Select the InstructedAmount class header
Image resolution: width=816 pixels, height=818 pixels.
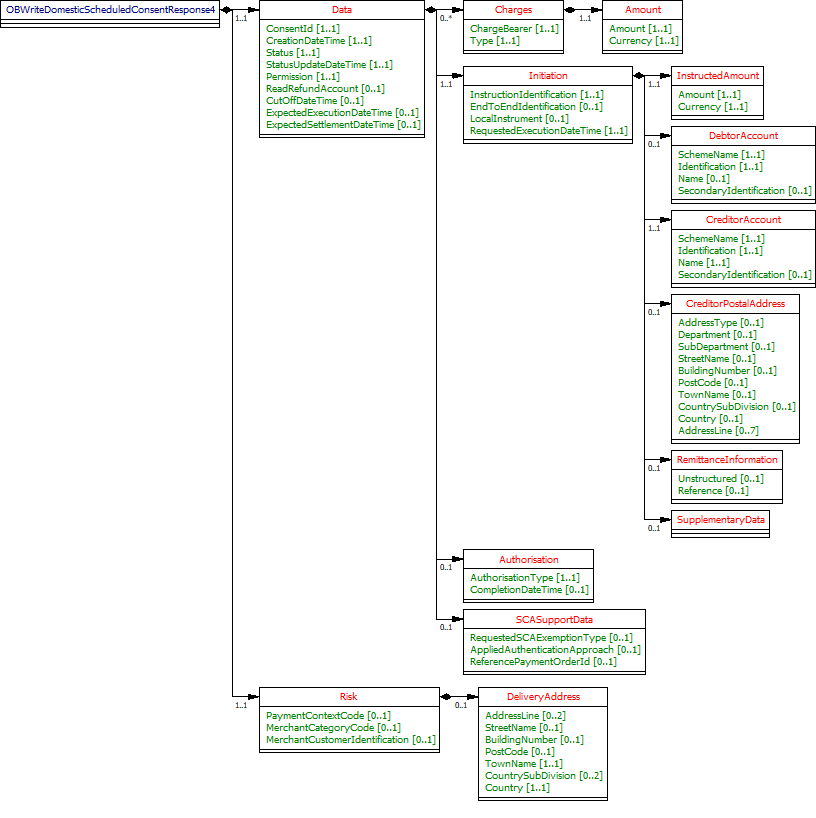tap(717, 75)
